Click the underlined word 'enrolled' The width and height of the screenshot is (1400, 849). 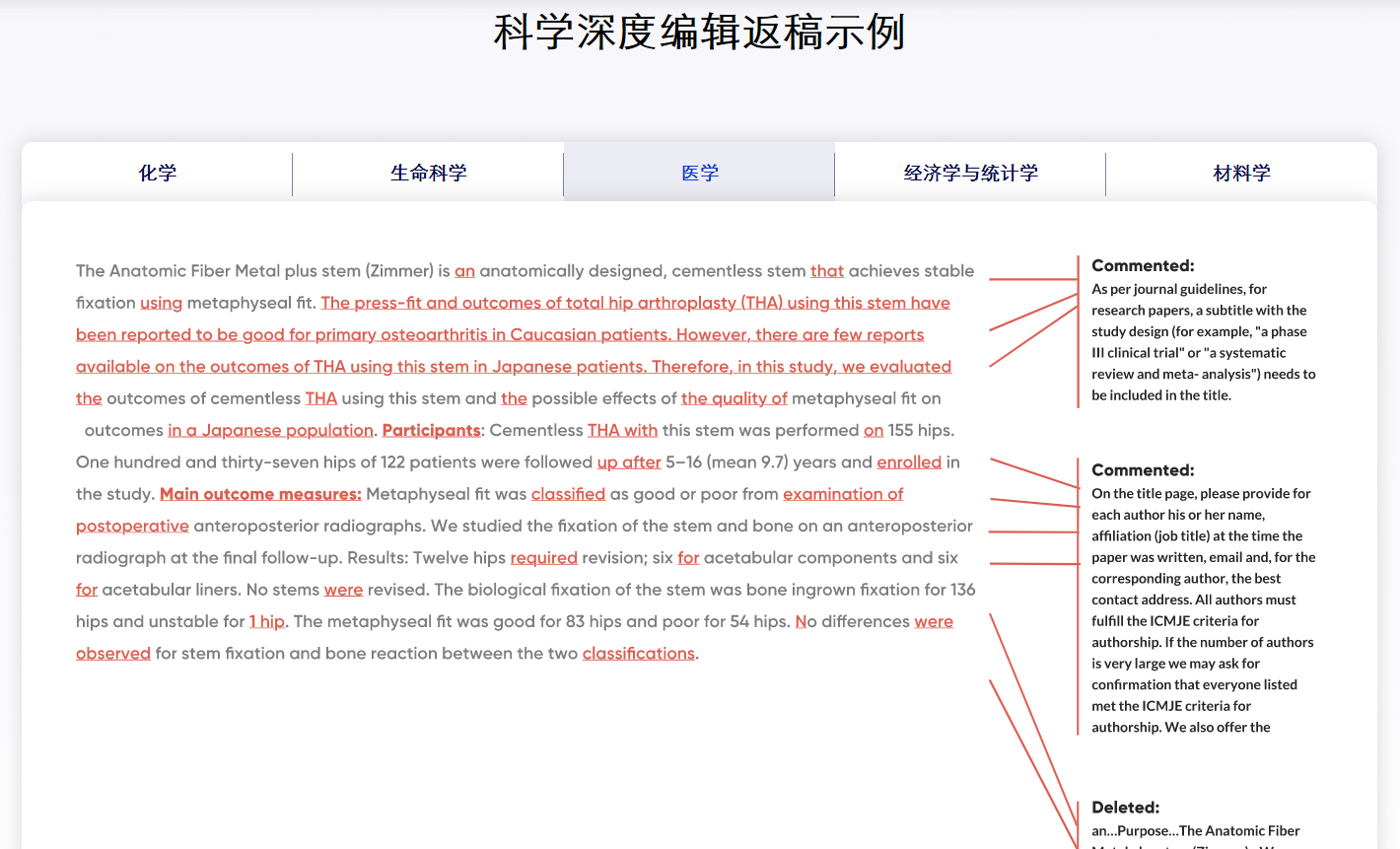tap(909, 461)
